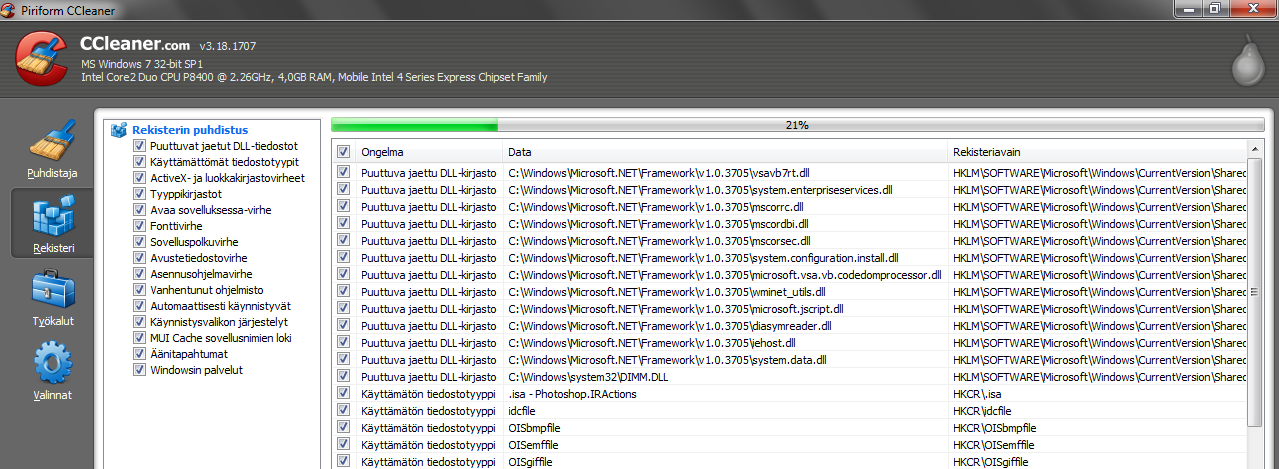1279x469 pixels.
Task: Select the system.enterpriseservices.dll path entry
Action: point(700,190)
